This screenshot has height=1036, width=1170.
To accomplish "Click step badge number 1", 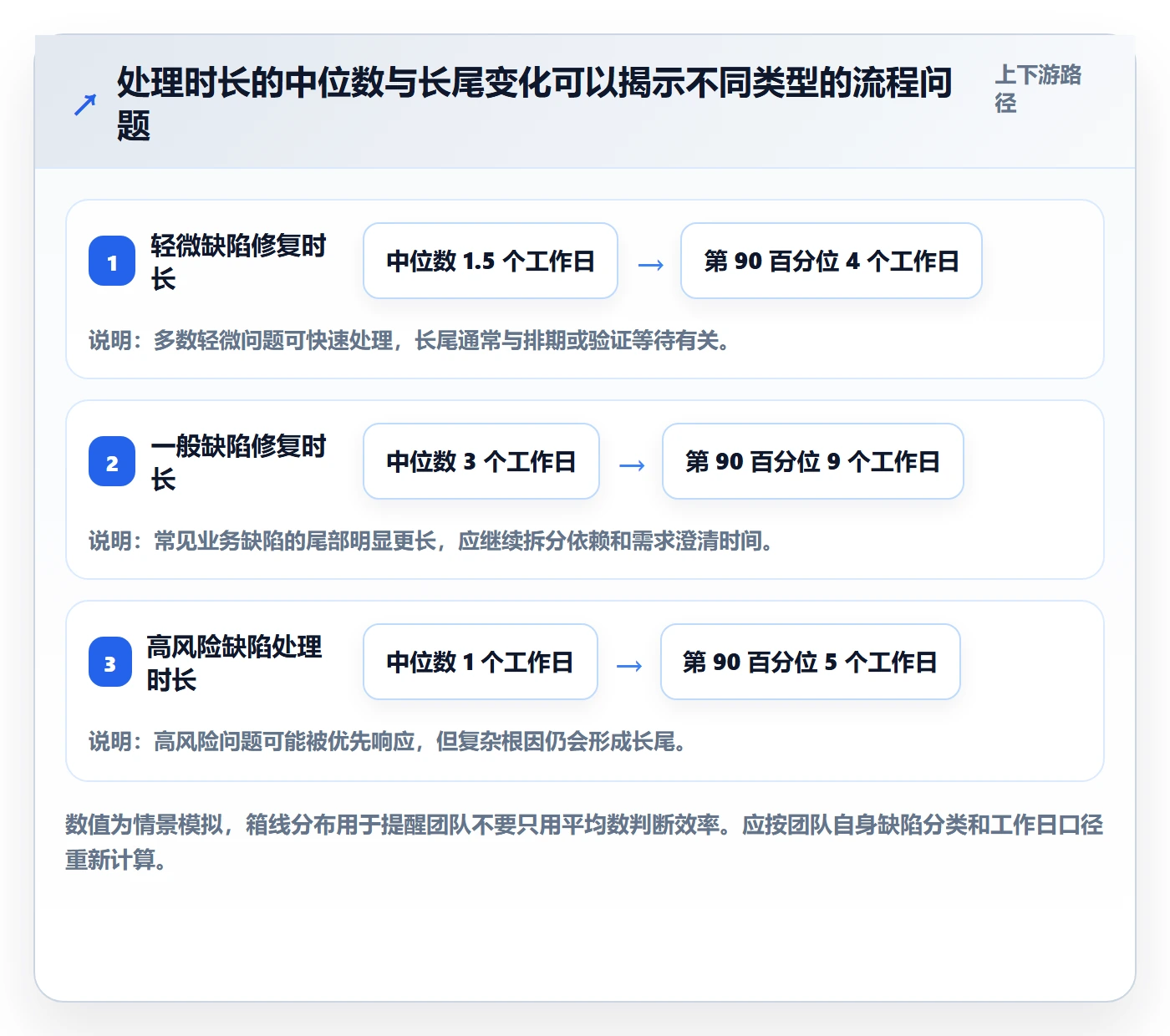I will pyautogui.click(x=112, y=262).
